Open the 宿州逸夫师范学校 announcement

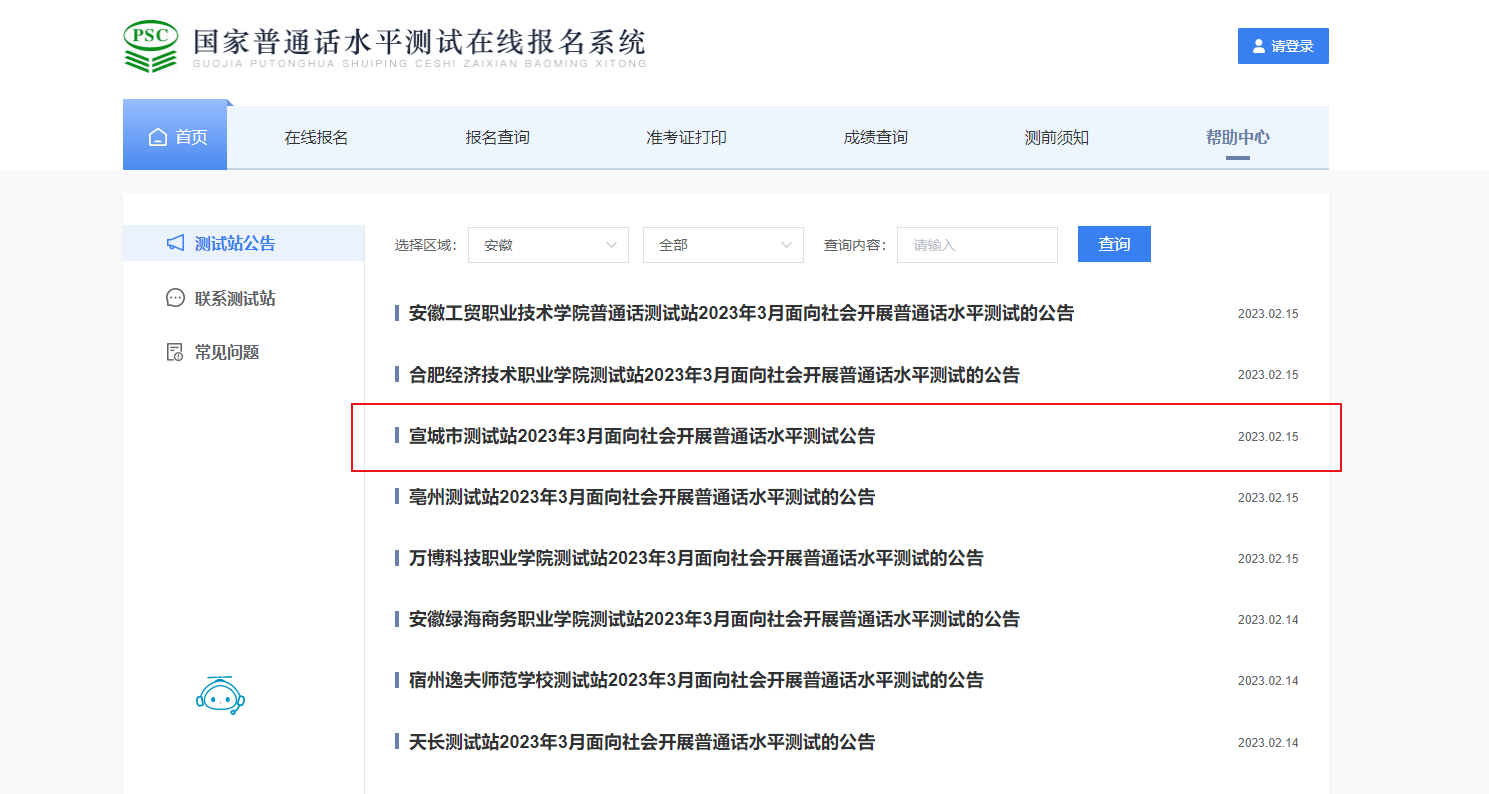pyautogui.click(x=696, y=680)
